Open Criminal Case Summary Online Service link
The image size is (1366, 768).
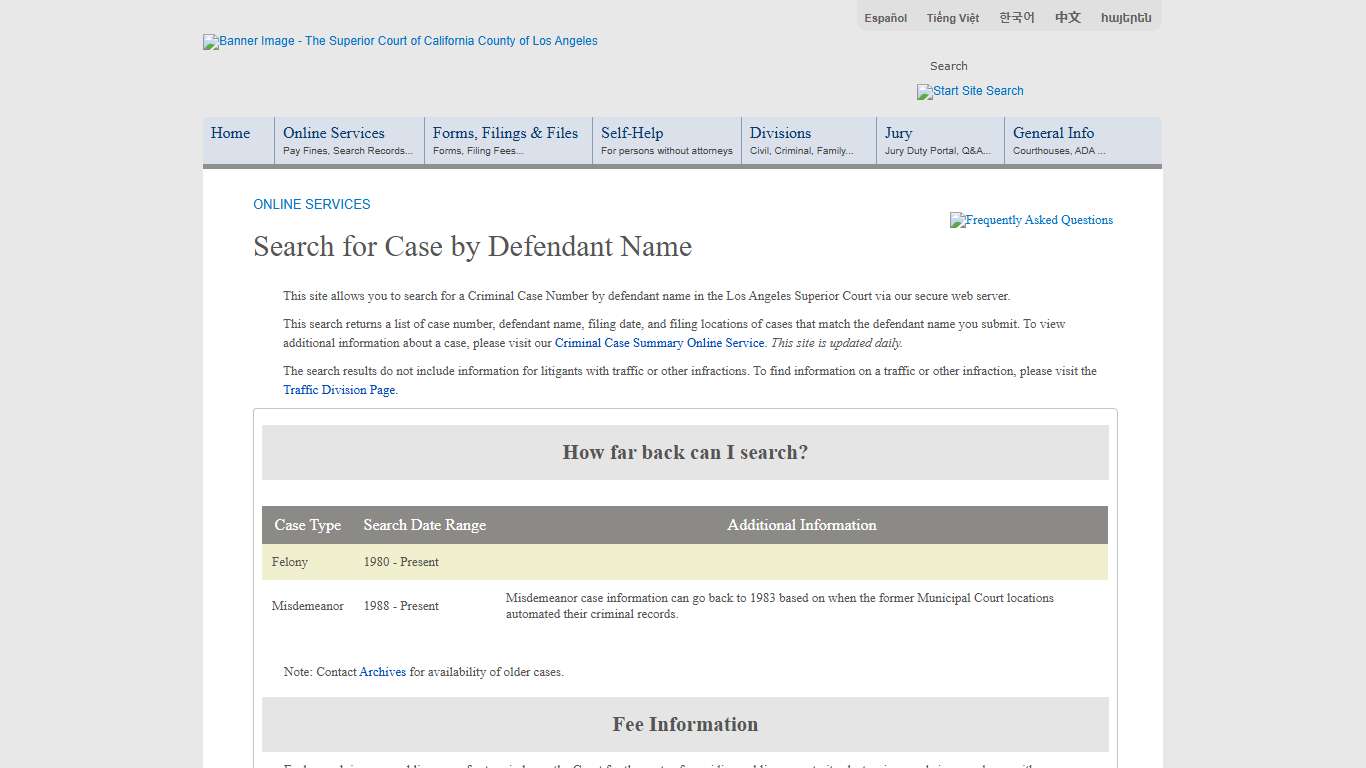pyautogui.click(x=659, y=343)
